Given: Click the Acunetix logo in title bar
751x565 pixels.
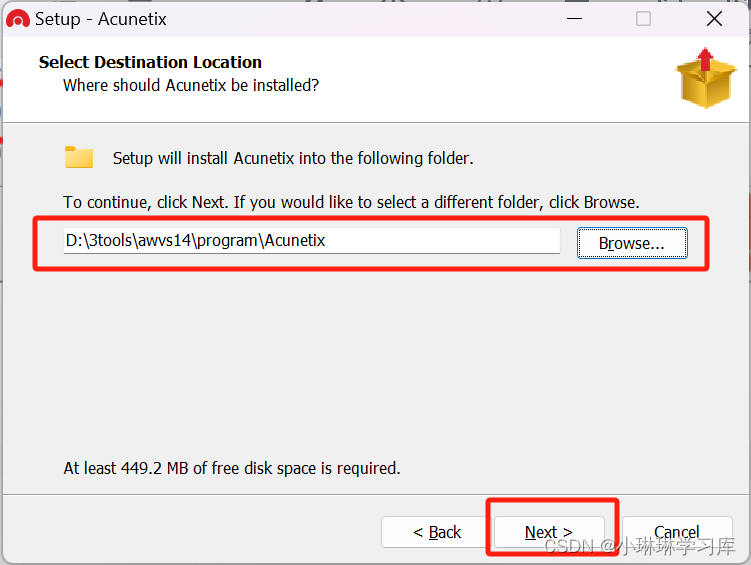Looking at the screenshot, I should (x=18, y=19).
